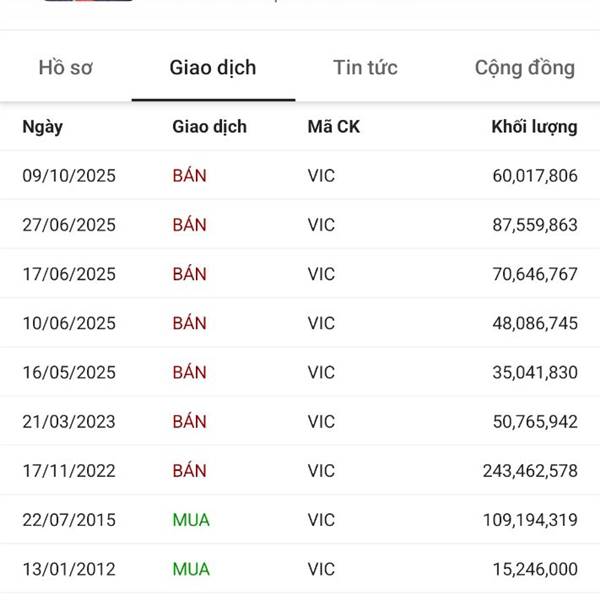This screenshot has height=600, width=600.
Task: Click volume 48,086,745
Action: (535, 323)
